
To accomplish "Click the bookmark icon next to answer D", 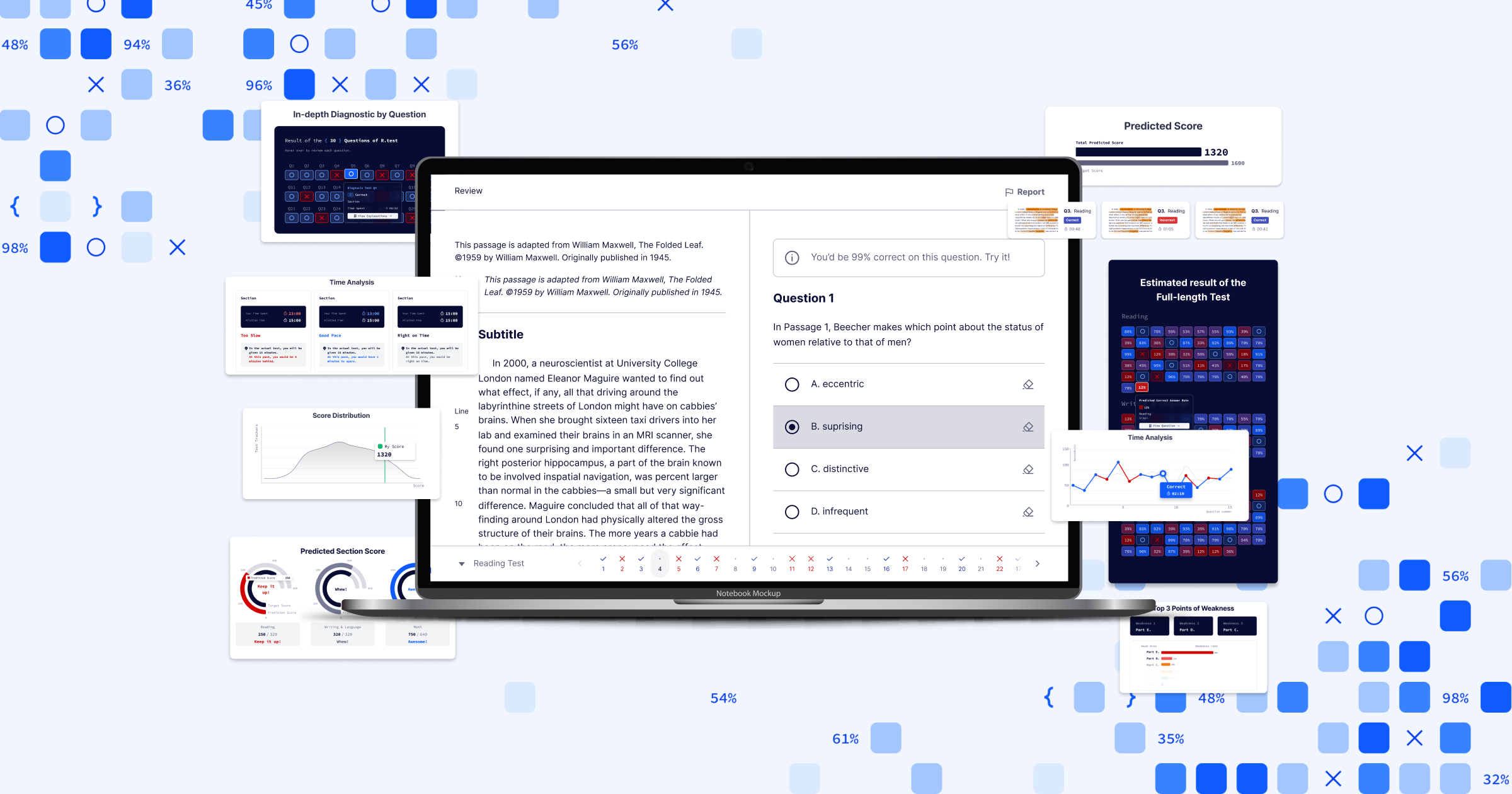I will pyautogui.click(x=1028, y=511).
